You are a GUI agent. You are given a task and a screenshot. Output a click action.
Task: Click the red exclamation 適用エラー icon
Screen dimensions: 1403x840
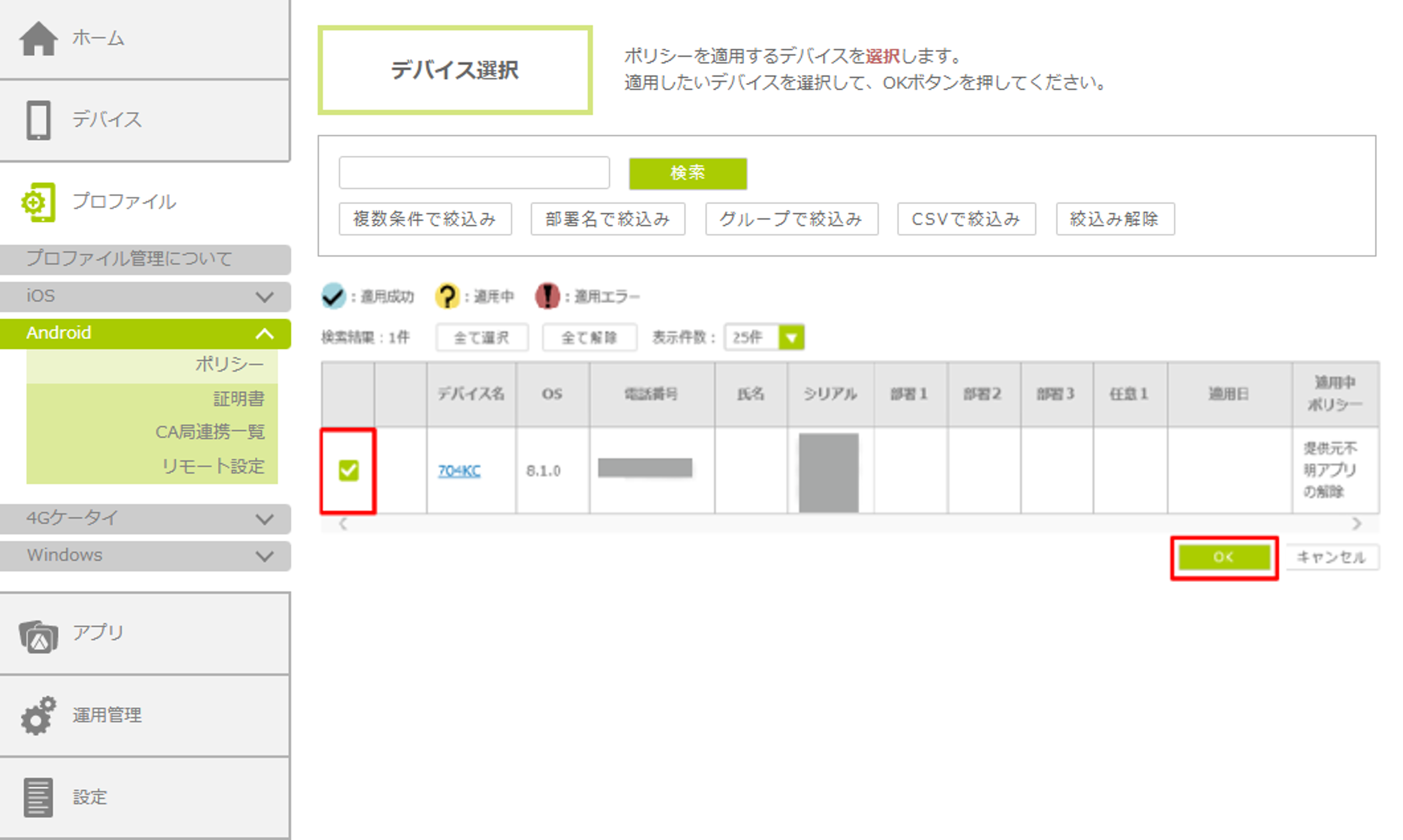point(547,296)
